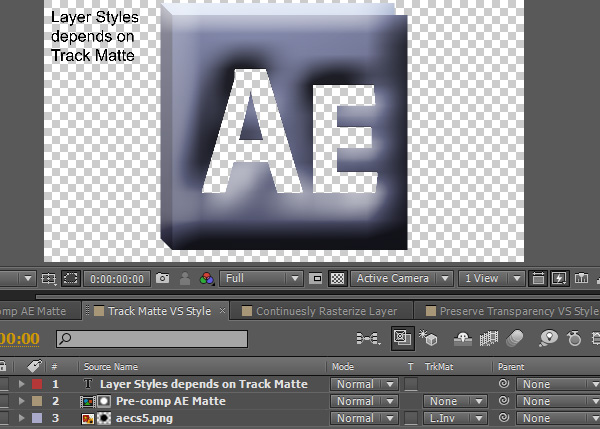Click the Parent column header
The width and height of the screenshot is (600, 429).
(511, 367)
